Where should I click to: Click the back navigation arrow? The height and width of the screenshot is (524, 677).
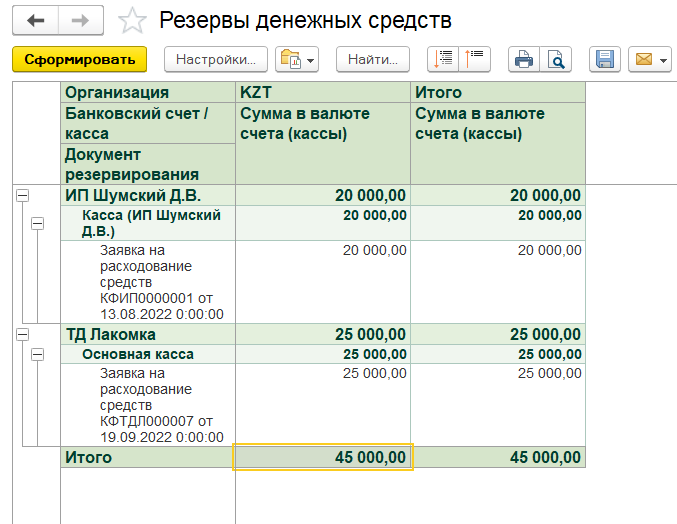click(x=36, y=20)
